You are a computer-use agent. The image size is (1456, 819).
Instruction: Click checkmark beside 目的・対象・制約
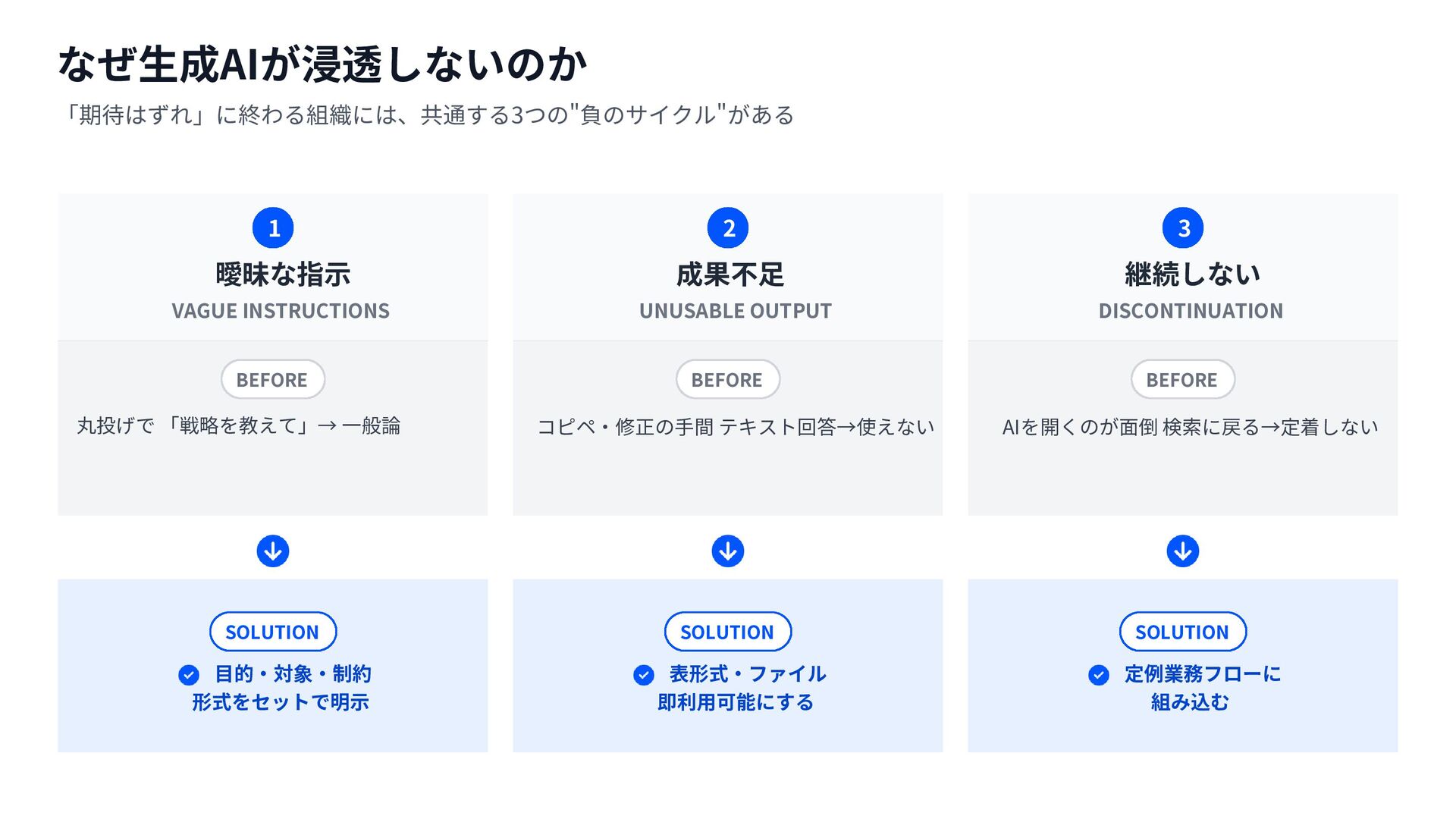(189, 675)
